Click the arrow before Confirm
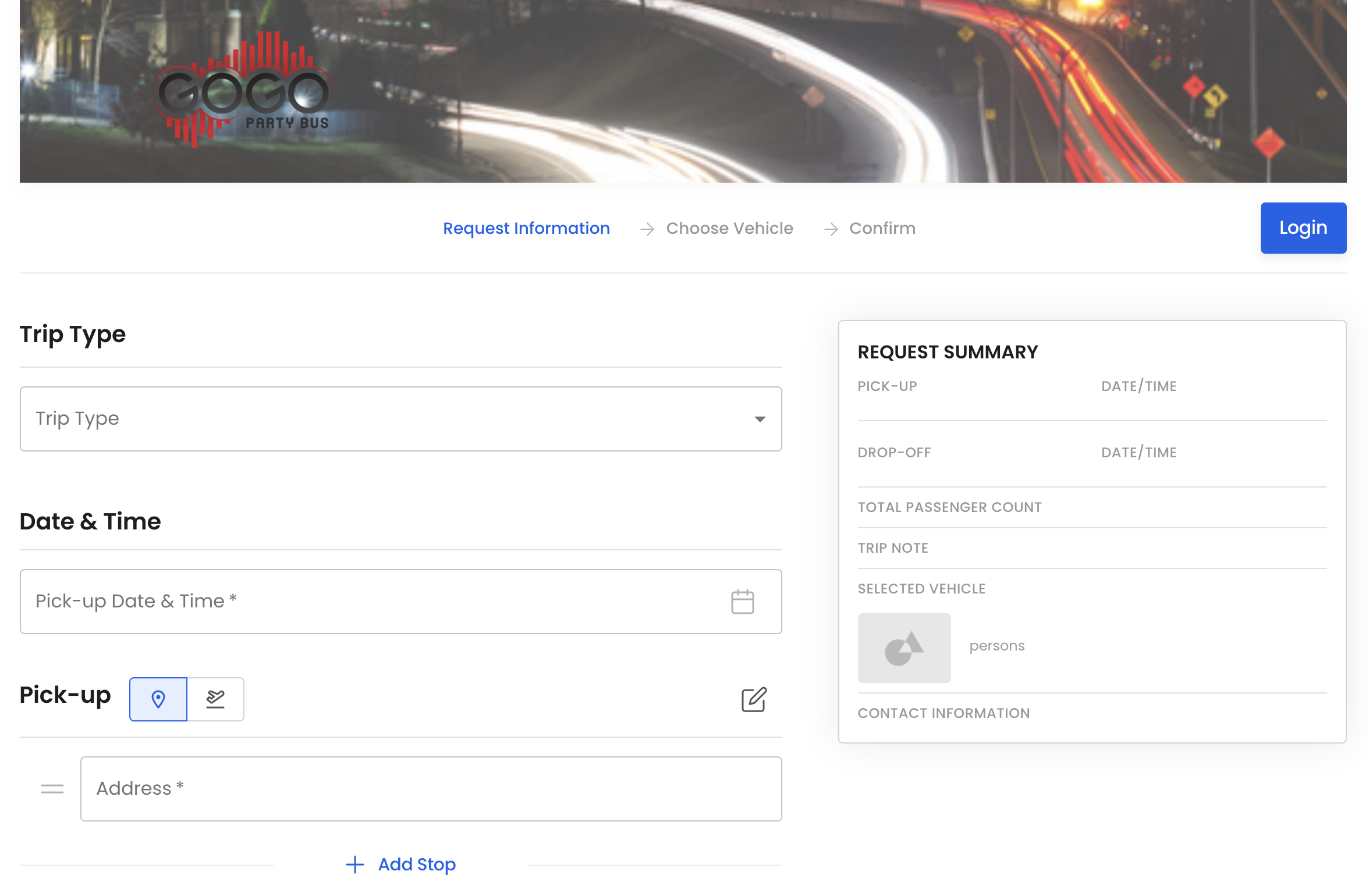Screen dimensions: 1369x896 coord(831,229)
